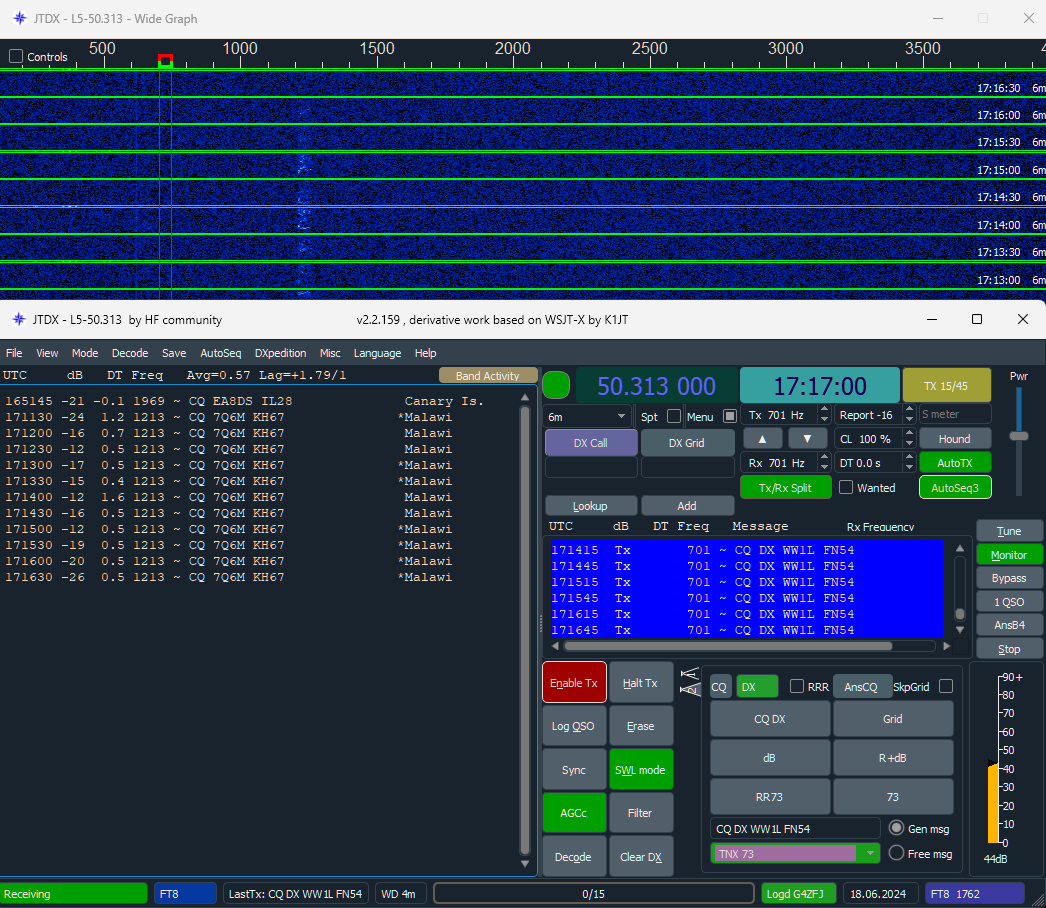Select Free msg radio button

coord(897,853)
